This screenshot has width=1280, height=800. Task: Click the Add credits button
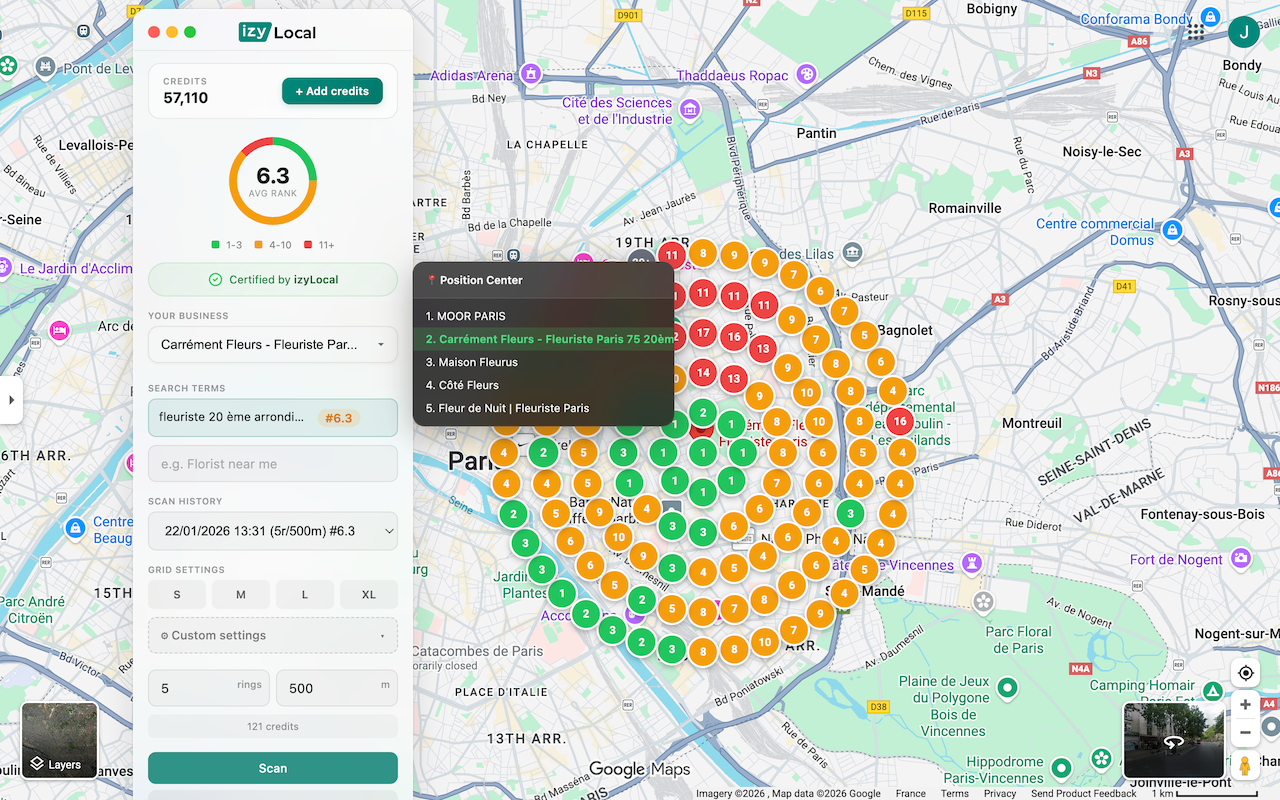pyautogui.click(x=332, y=91)
